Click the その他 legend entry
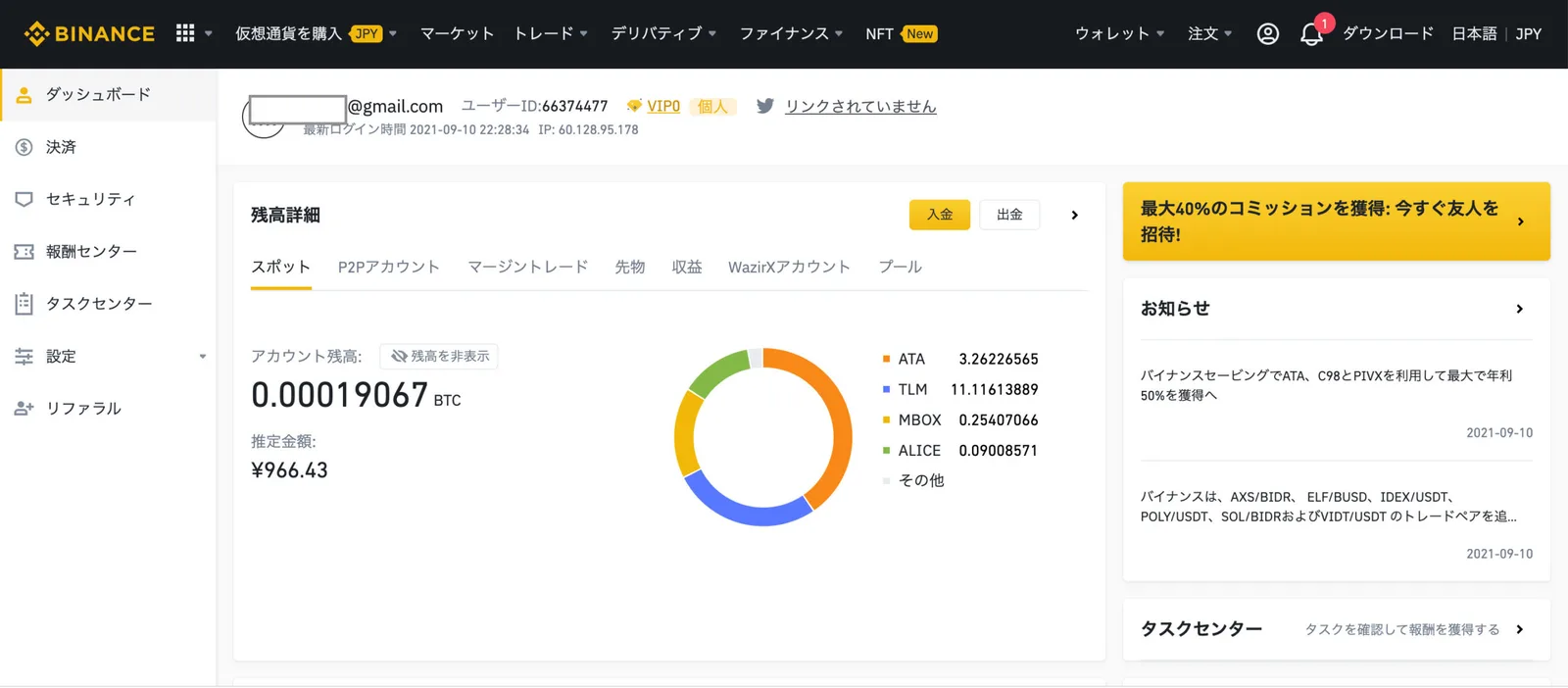1568x688 pixels. (x=913, y=480)
